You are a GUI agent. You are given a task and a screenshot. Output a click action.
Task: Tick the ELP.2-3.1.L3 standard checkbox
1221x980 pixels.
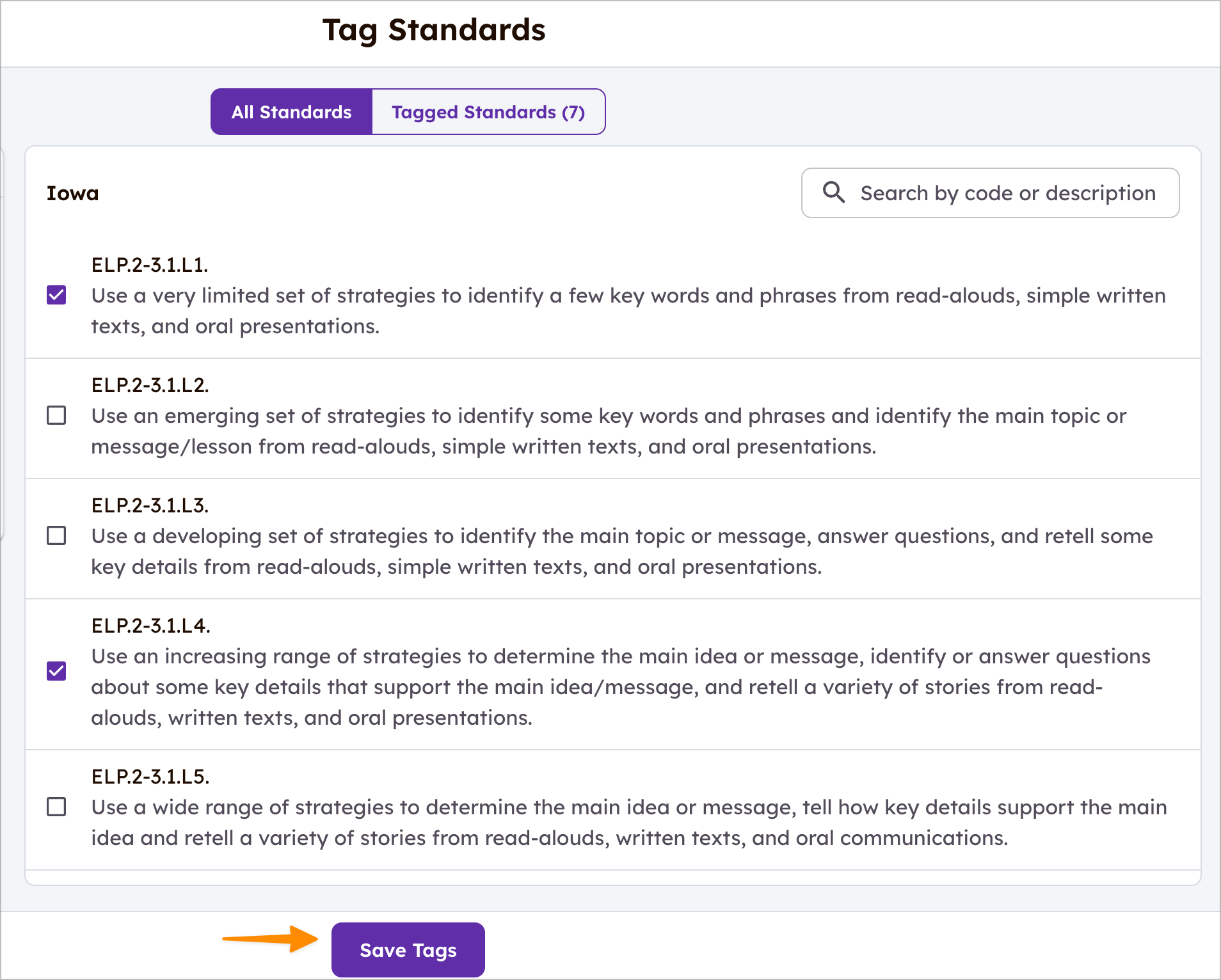point(56,535)
